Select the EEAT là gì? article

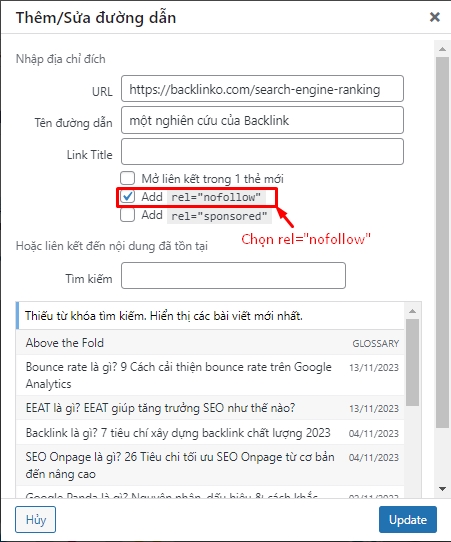[210, 408]
